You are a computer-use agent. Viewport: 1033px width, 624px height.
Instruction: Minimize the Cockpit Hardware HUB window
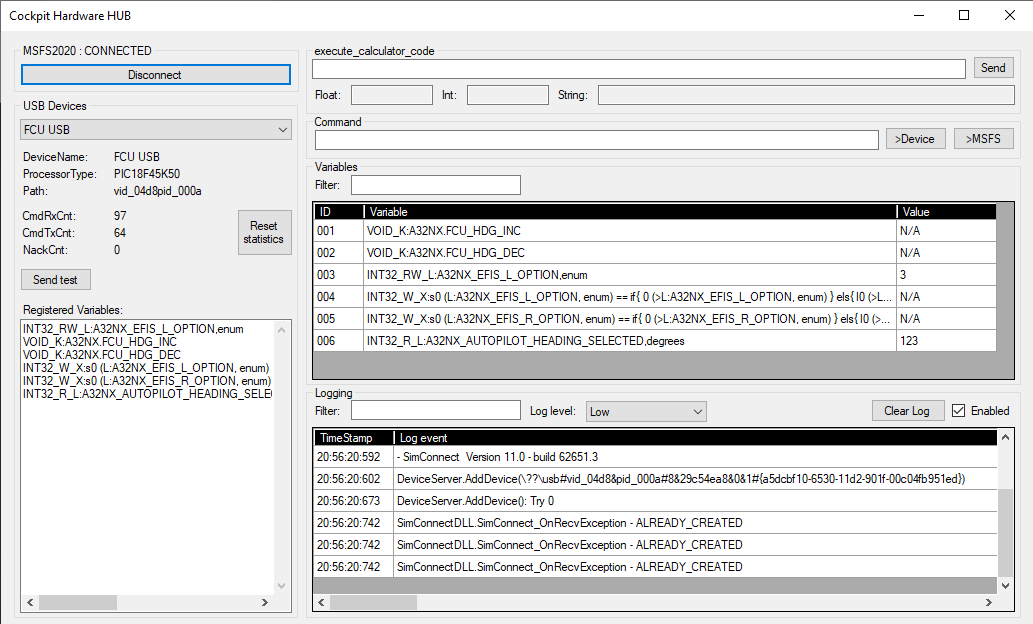point(918,15)
